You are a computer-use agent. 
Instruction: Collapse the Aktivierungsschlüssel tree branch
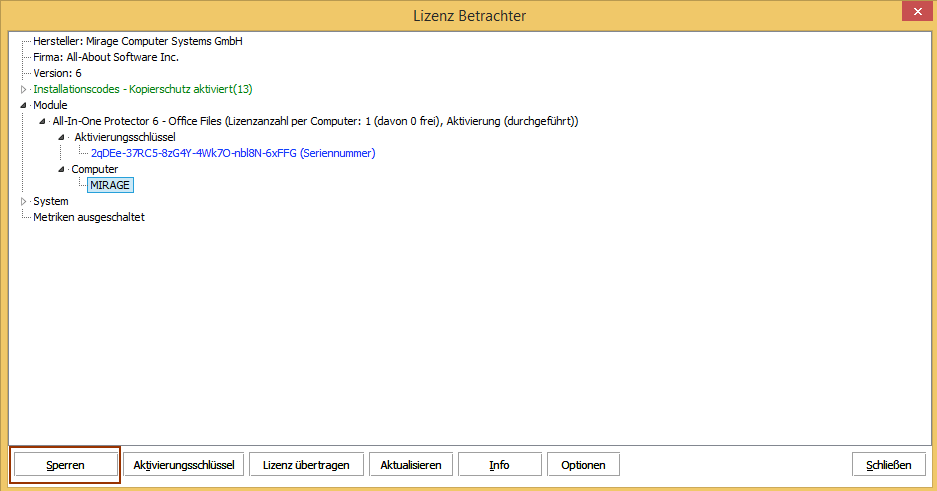pos(62,138)
